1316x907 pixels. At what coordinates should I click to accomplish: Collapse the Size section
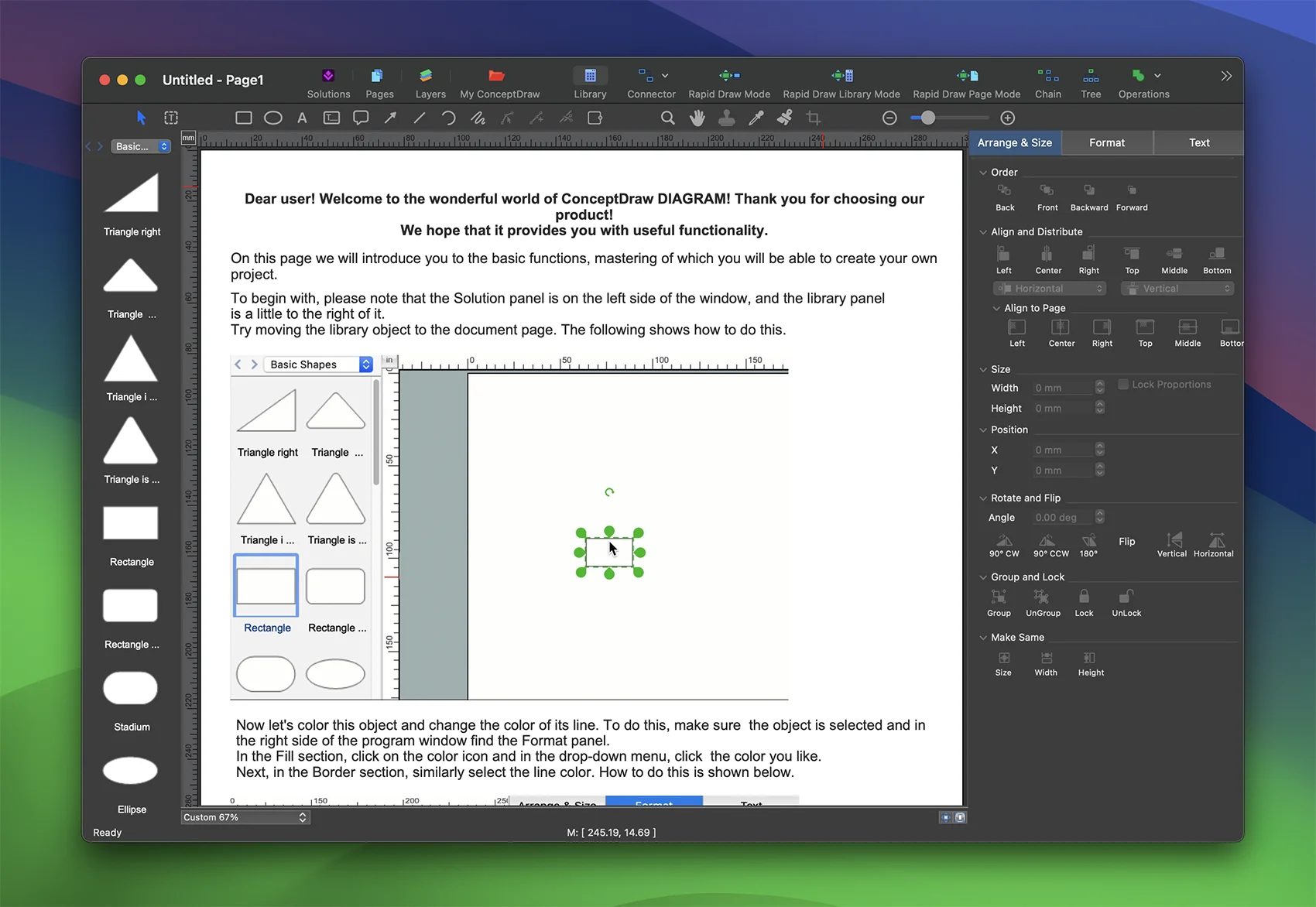pos(983,370)
